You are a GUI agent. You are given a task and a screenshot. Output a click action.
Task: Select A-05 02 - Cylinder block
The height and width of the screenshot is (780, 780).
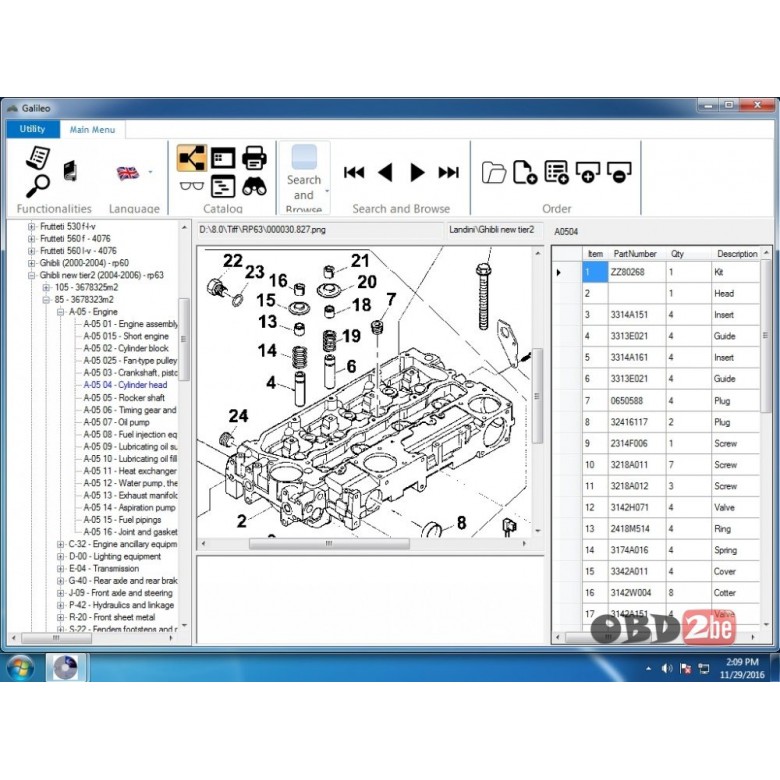126,348
